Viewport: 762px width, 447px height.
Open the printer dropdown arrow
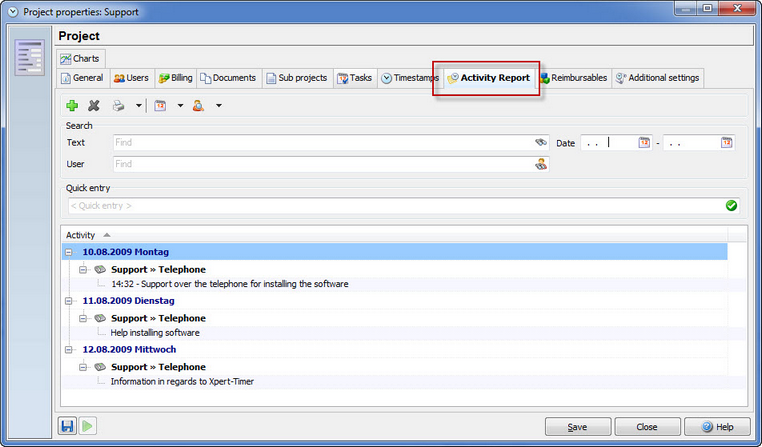(139, 105)
